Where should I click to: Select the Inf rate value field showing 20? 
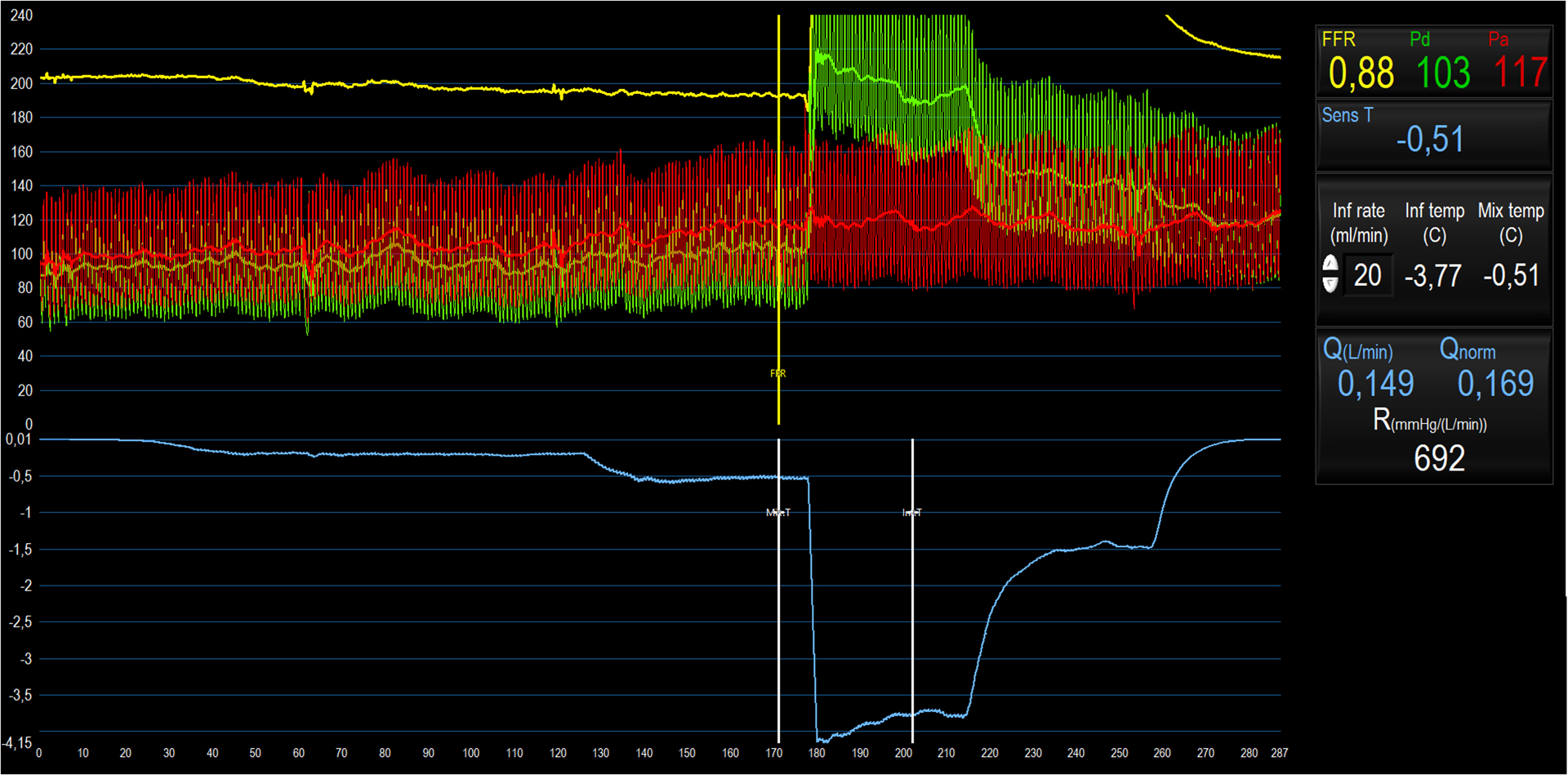point(1368,275)
